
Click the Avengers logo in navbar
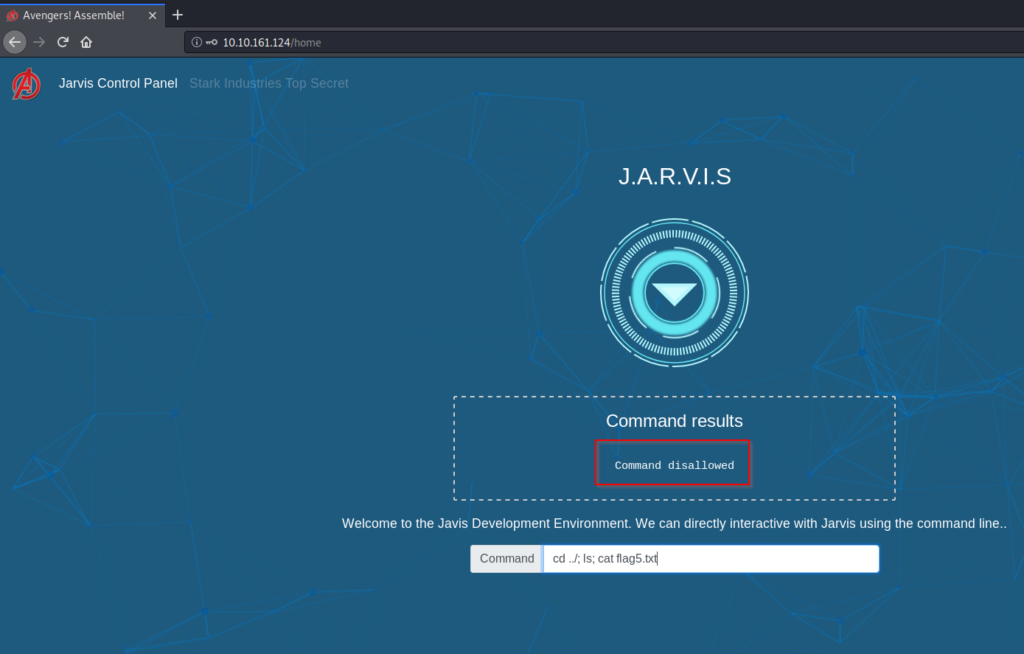point(27,84)
